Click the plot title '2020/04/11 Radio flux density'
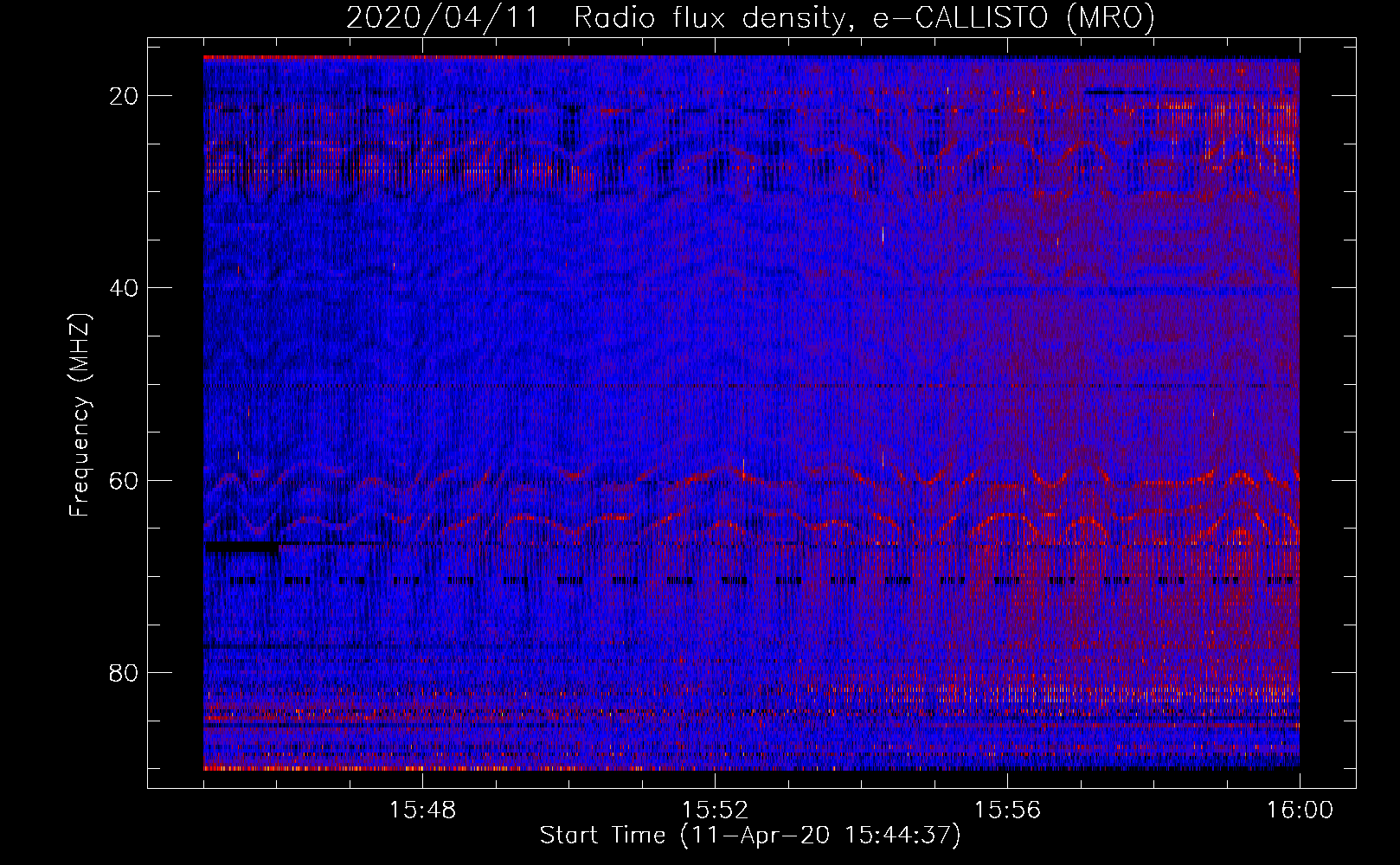This screenshot has width=1400, height=865. click(x=750, y=18)
